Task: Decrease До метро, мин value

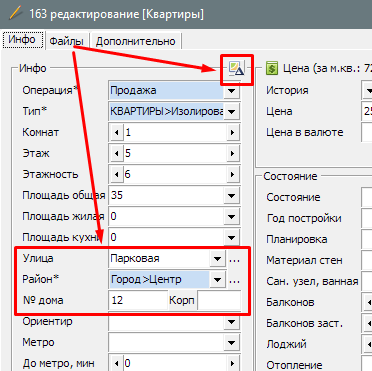Action: [x=117, y=364]
